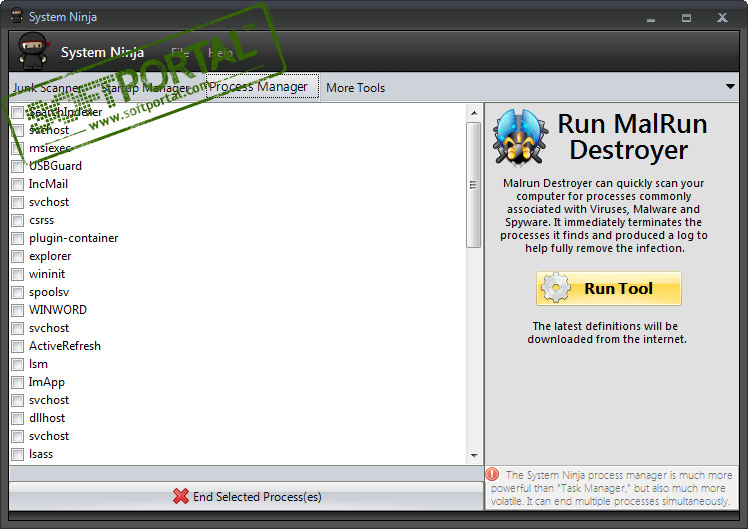Select the Process Manager tab
The height and width of the screenshot is (529, 748).
[x=262, y=86]
